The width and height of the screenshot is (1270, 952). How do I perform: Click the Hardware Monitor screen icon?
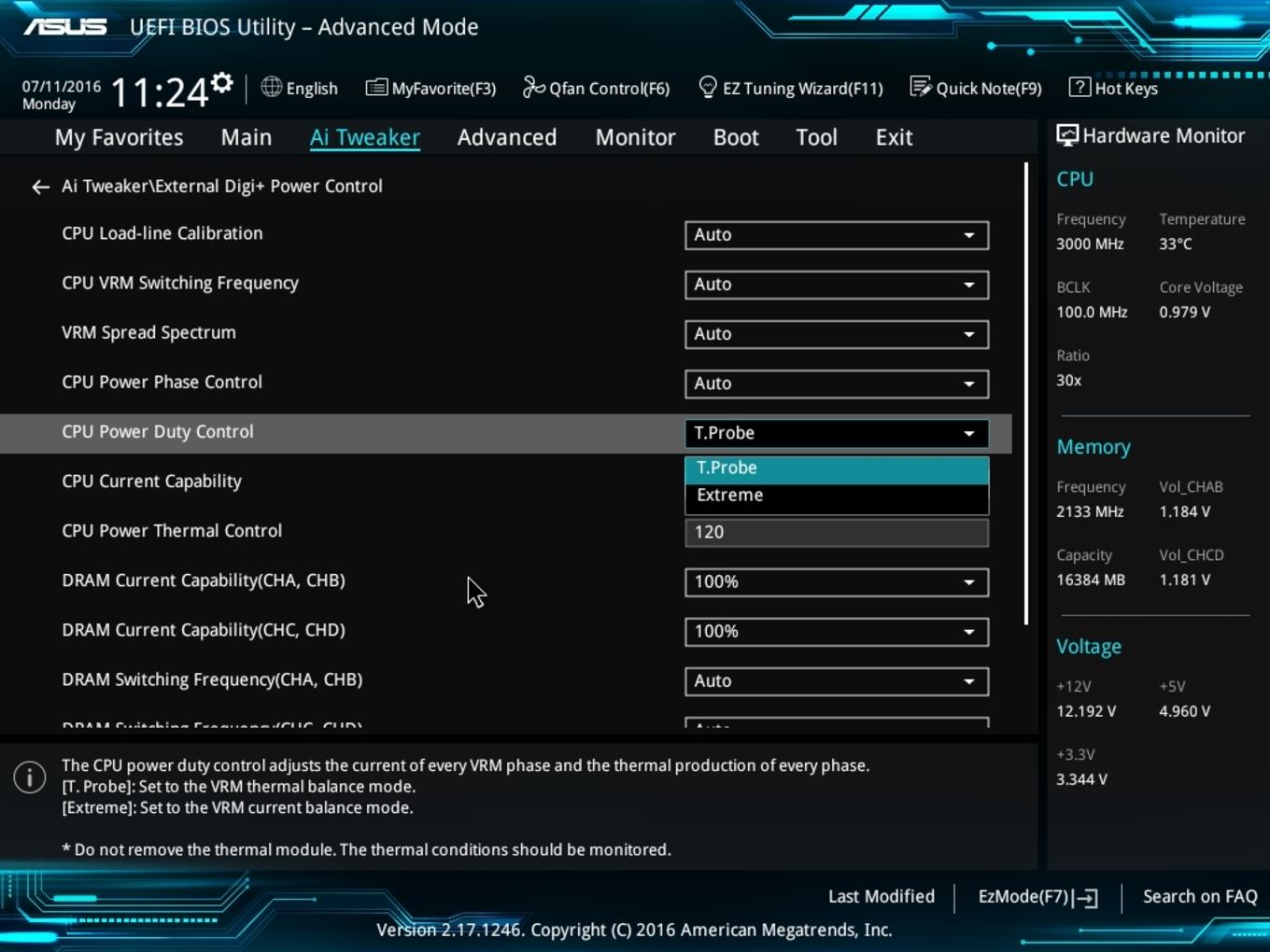click(x=1066, y=136)
